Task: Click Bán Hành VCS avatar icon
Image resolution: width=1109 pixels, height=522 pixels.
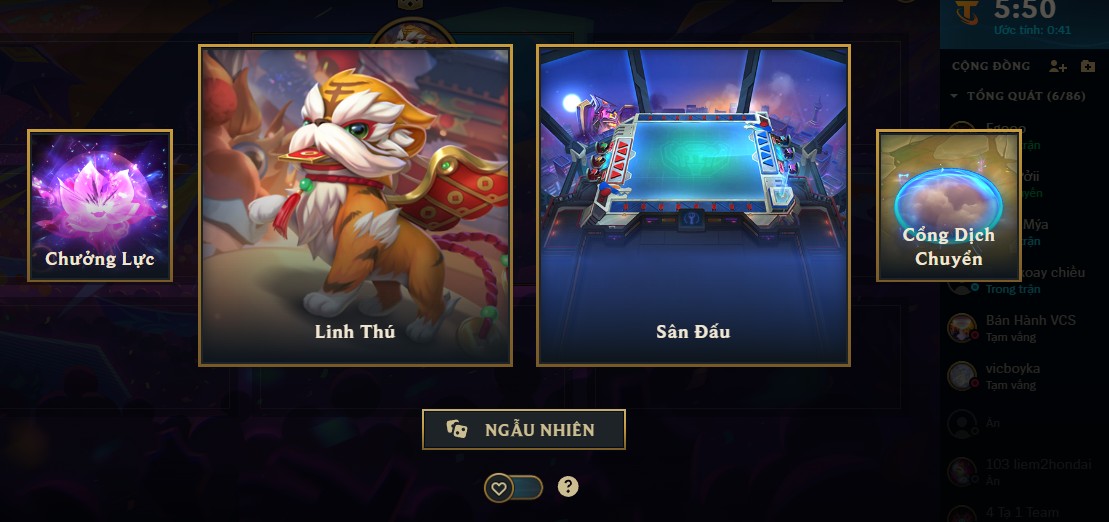Action: [x=962, y=327]
